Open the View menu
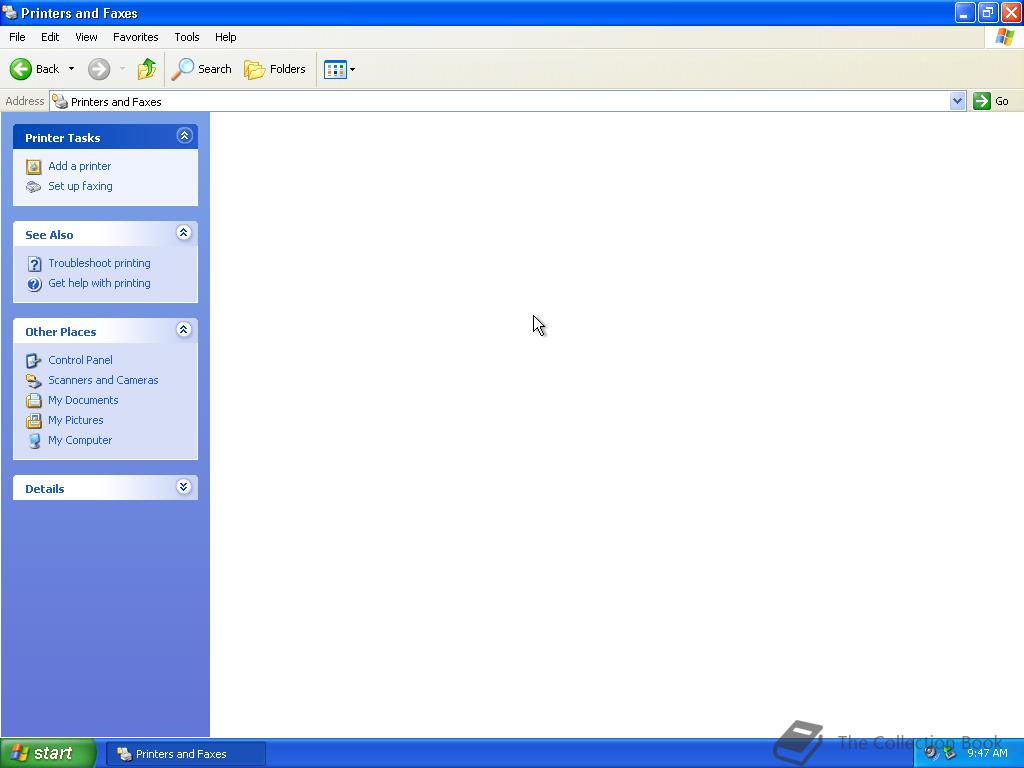1024x768 pixels. pos(86,37)
